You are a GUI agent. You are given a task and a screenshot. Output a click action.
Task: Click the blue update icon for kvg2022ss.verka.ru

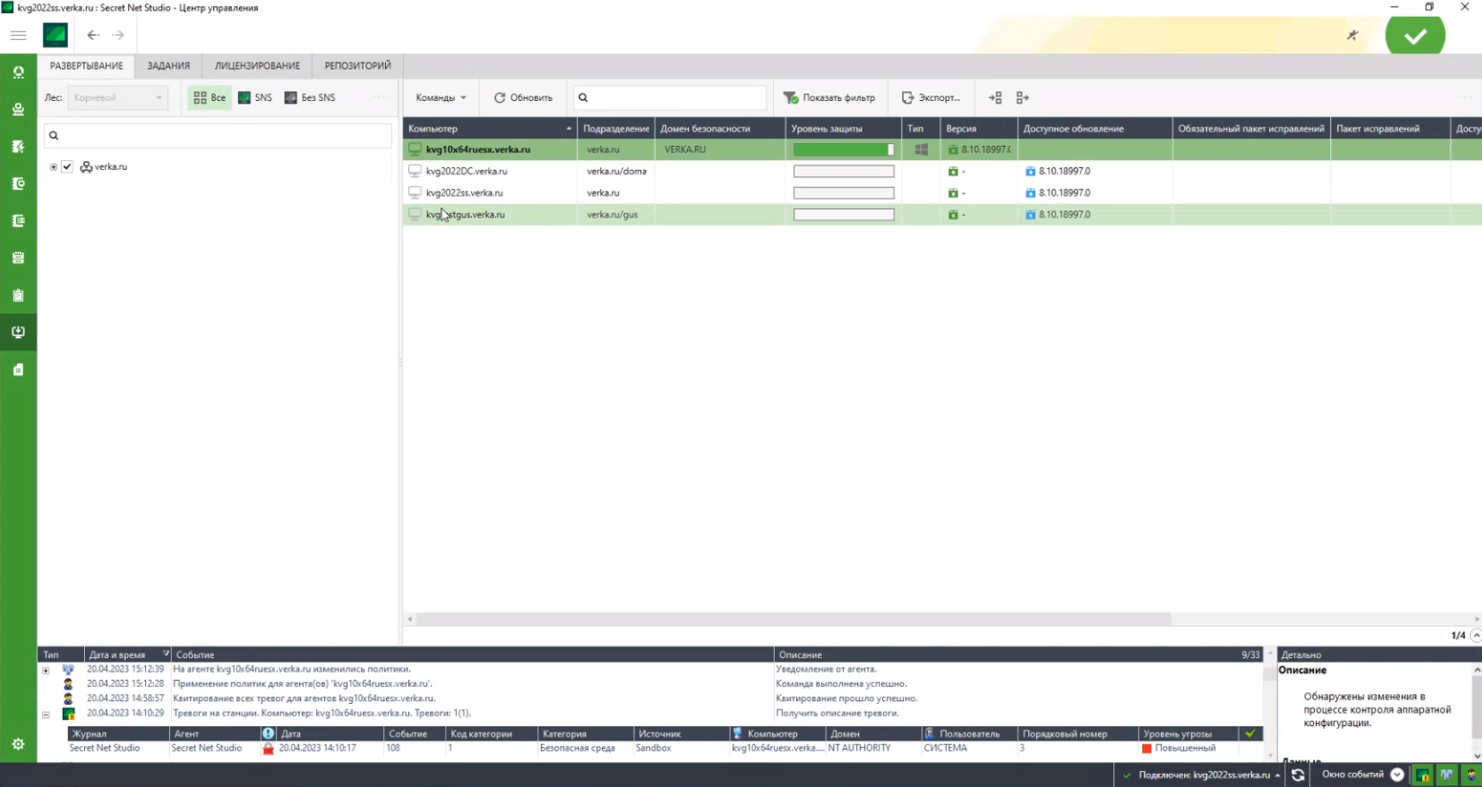[x=1030, y=193]
